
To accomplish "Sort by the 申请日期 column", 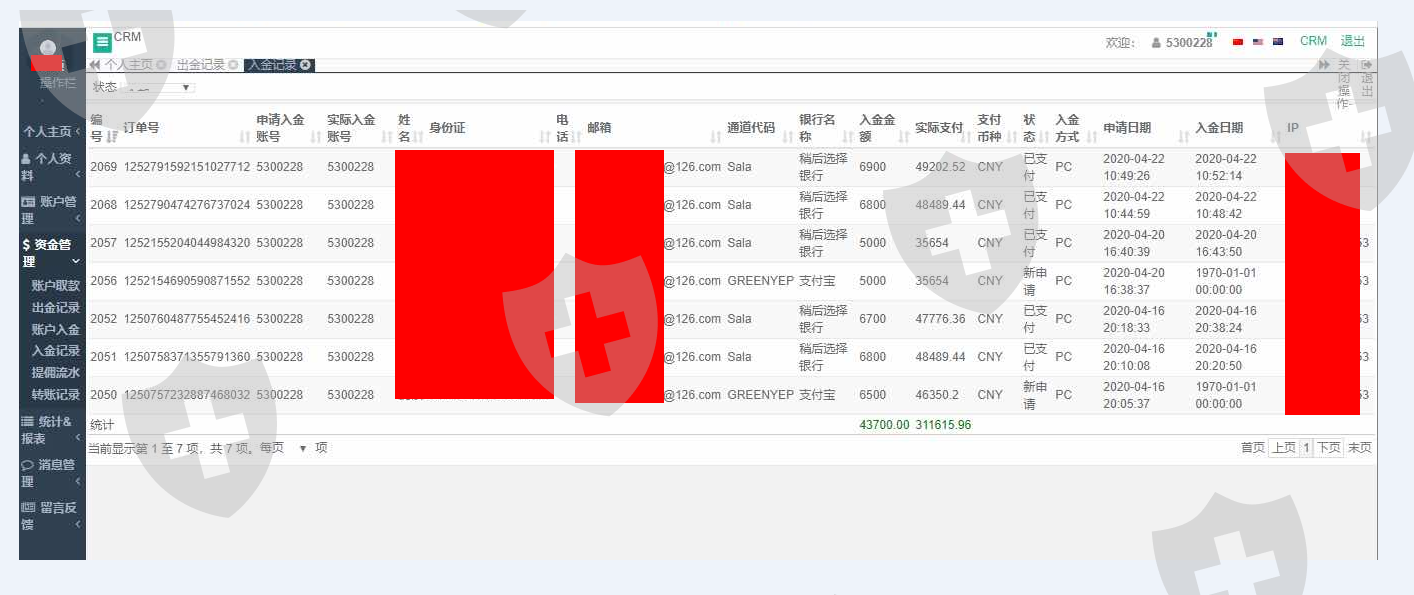I will point(1185,137).
